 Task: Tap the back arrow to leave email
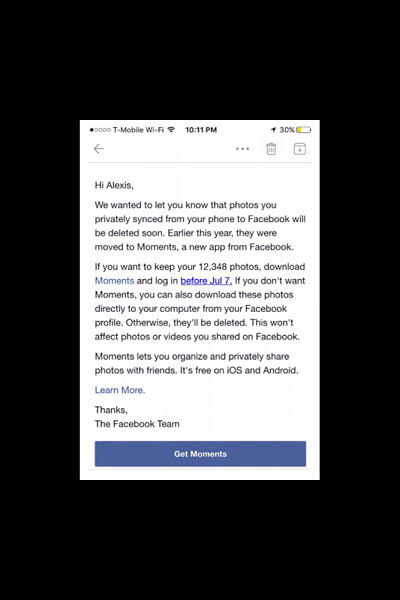[99, 148]
